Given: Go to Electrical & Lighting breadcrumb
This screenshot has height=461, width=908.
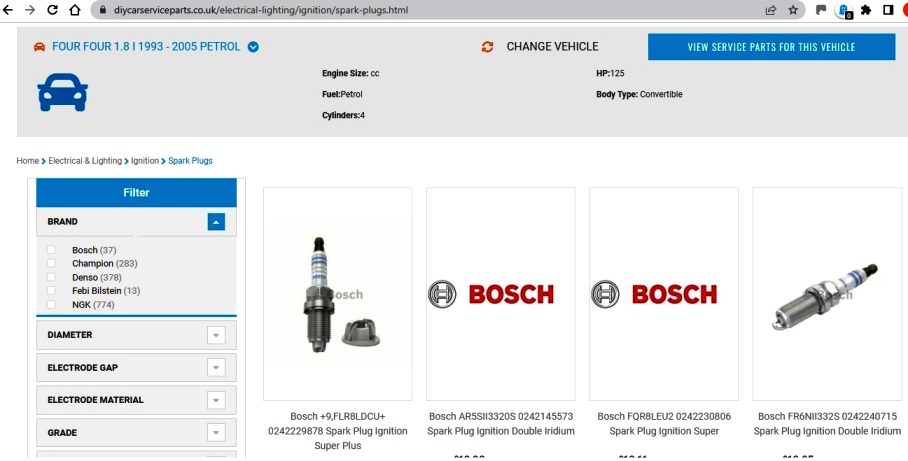Looking at the screenshot, I should pos(85,161).
